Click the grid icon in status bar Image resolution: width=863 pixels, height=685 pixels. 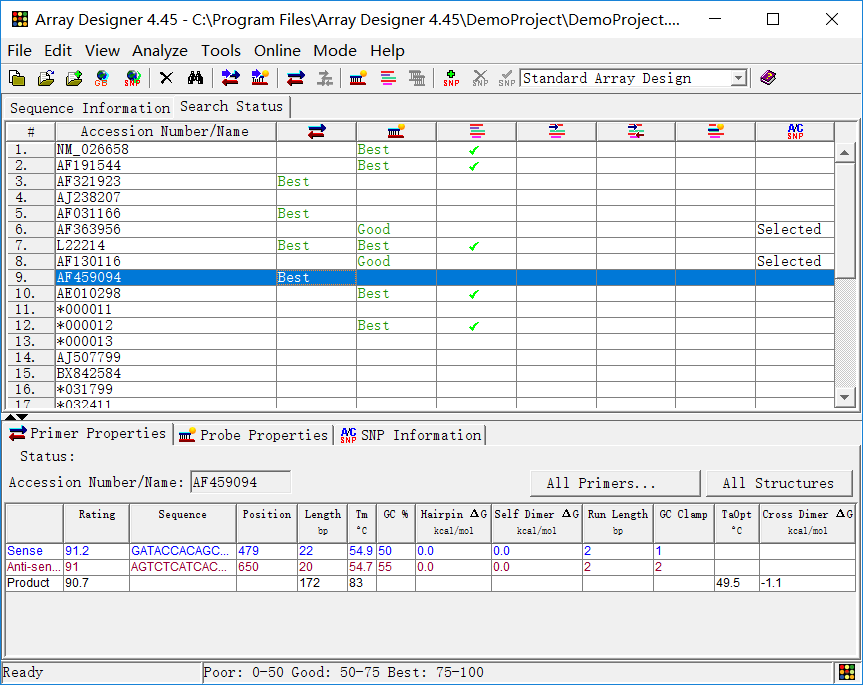click(846, 672)
